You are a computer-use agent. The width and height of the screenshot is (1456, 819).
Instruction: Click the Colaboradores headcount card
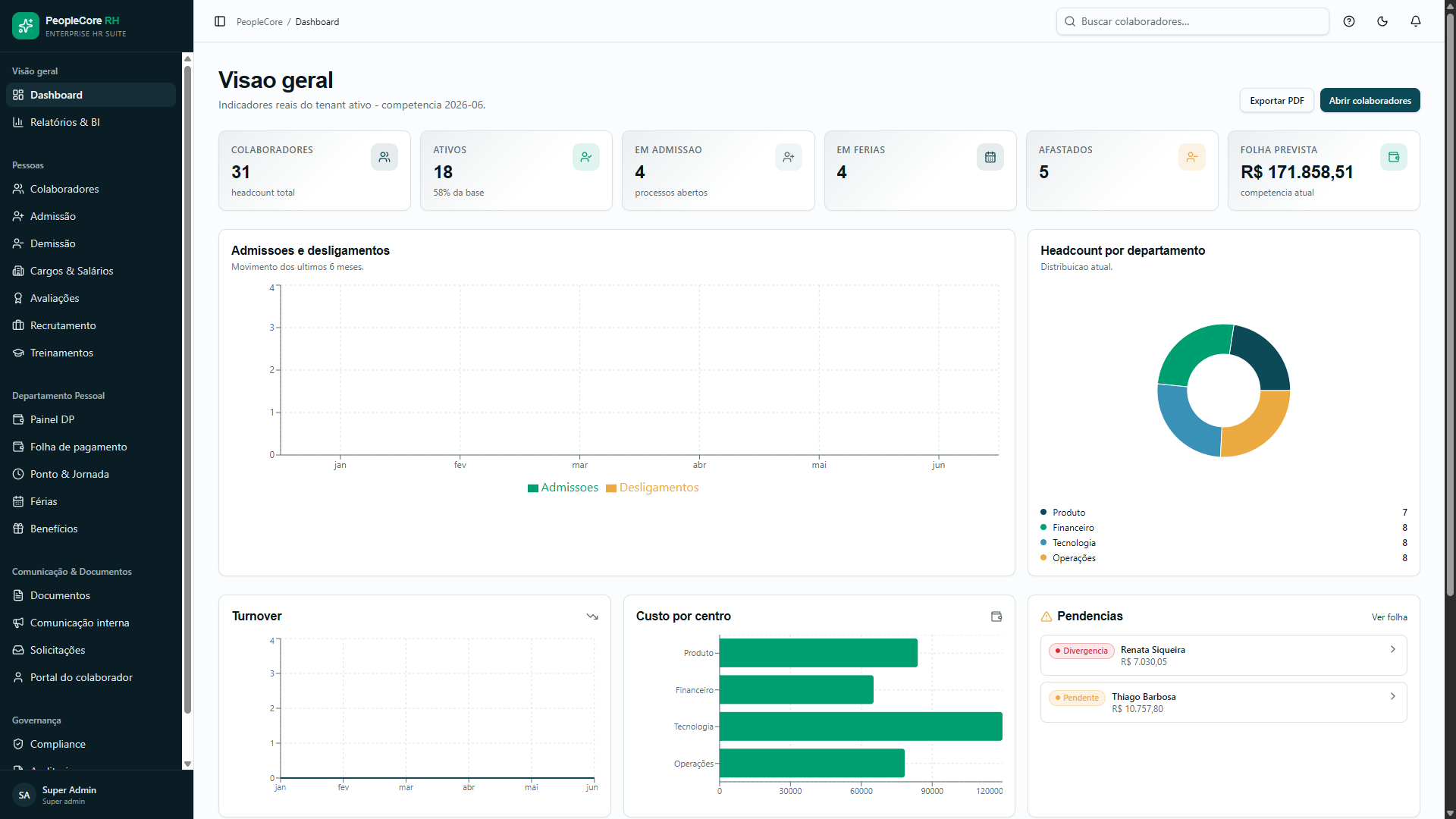click(x=315, y=171)
